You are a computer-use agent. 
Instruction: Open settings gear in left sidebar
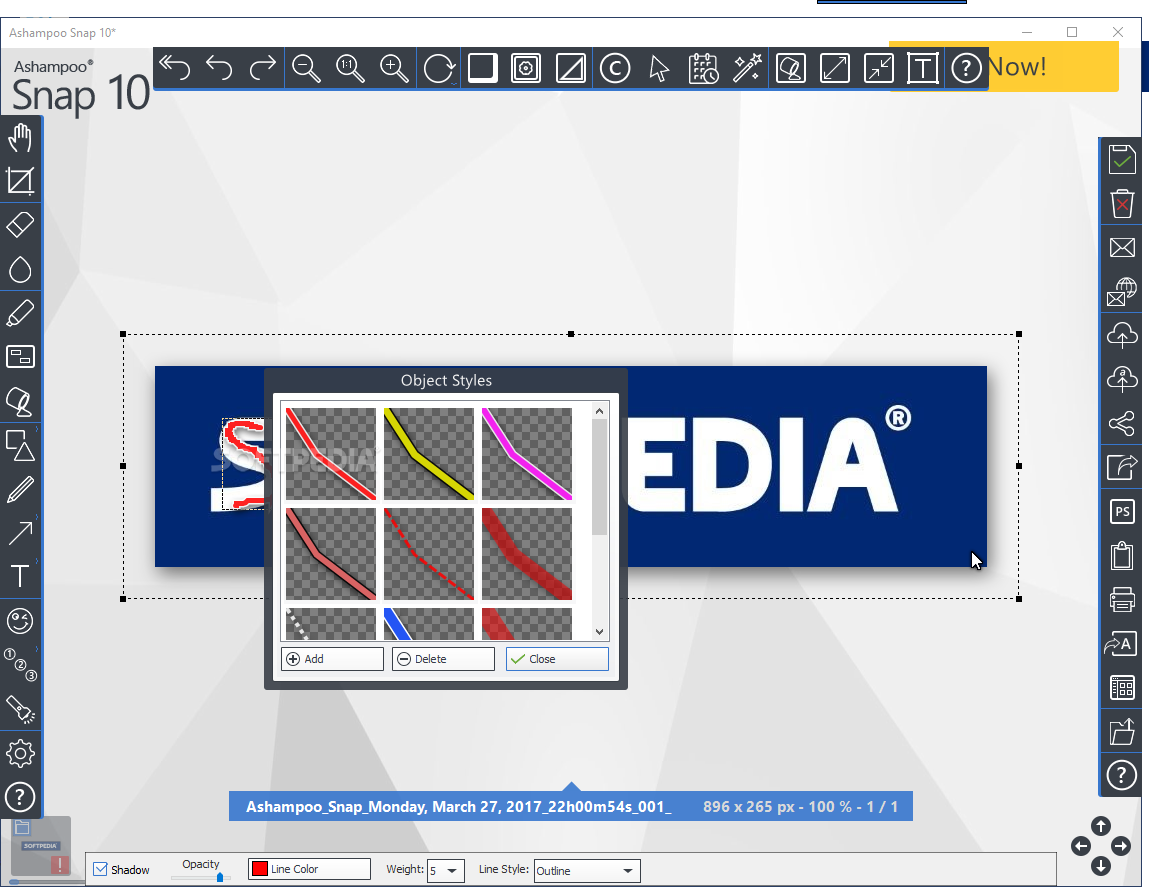(20, 753)
